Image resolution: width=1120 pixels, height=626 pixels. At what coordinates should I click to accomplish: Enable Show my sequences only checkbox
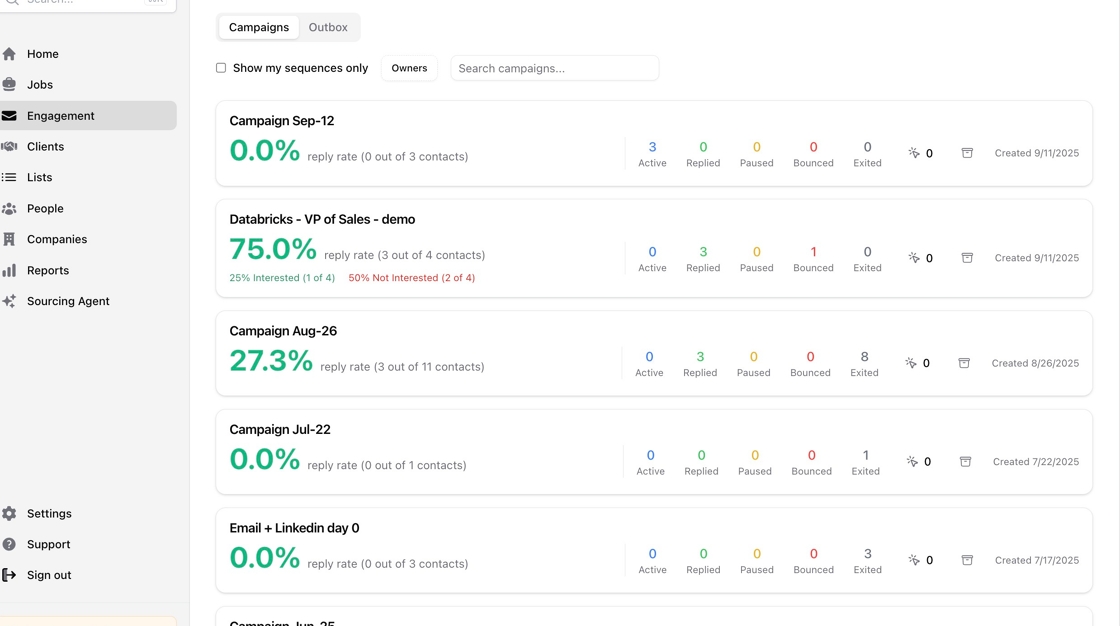pyautogui.click(x=221, y=68)
